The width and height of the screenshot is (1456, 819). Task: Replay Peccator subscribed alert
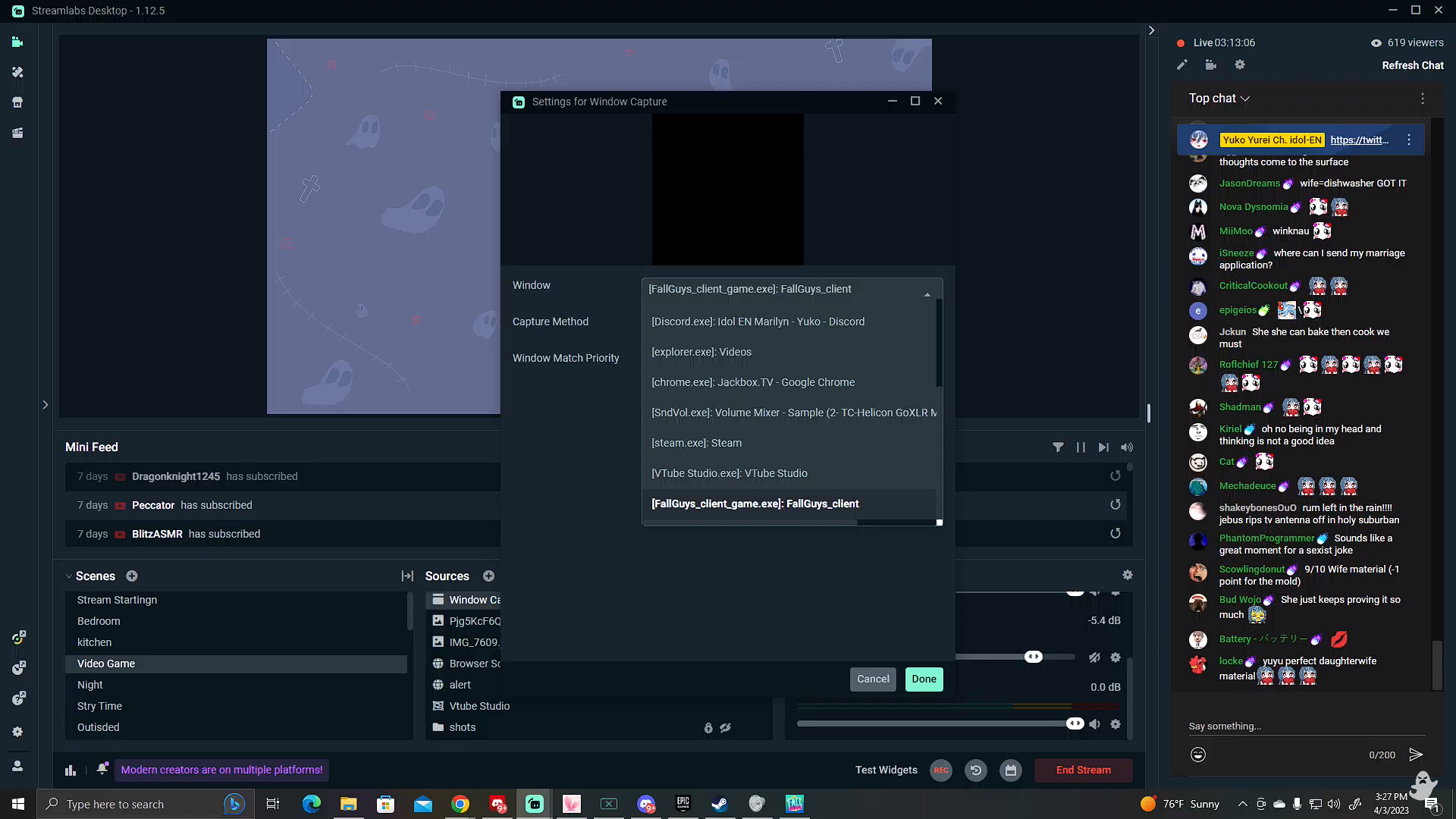pyautogui.click(x=1116, y=505)
